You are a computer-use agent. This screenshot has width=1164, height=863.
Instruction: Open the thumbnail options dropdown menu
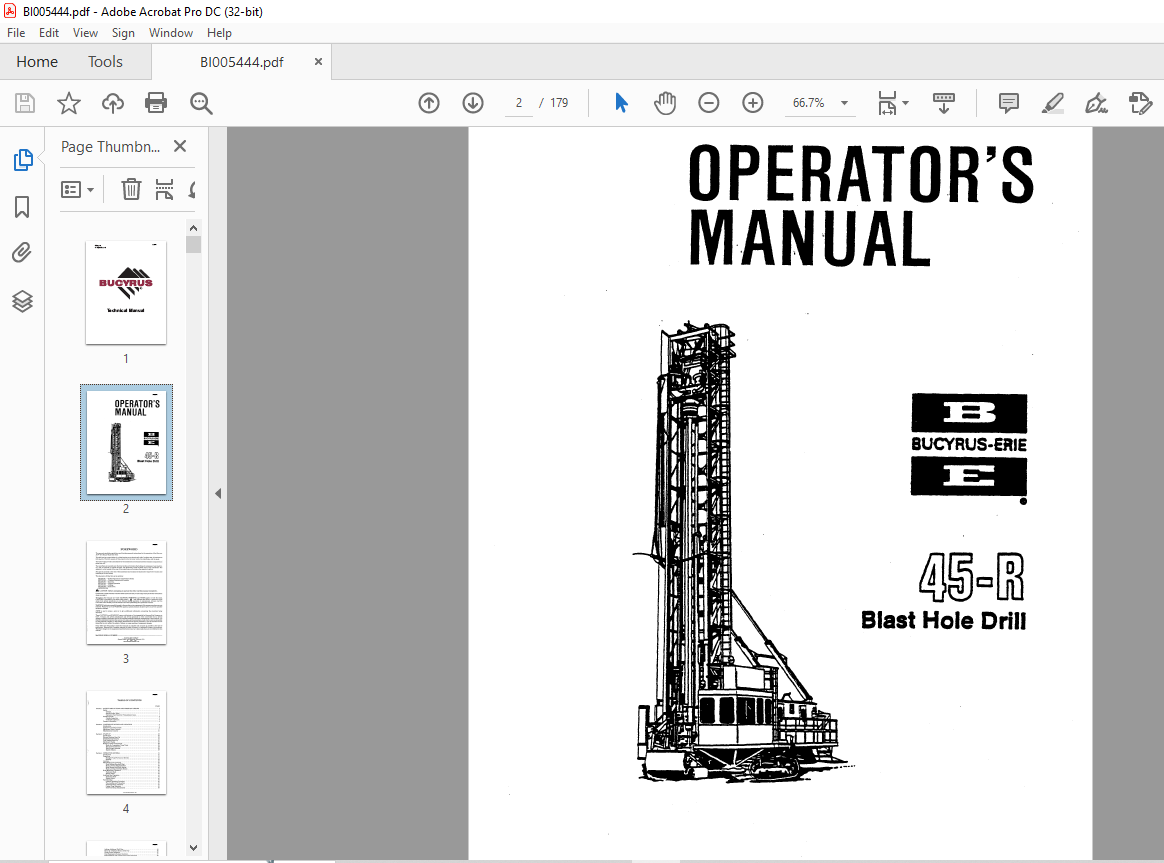tap(77, 190)
